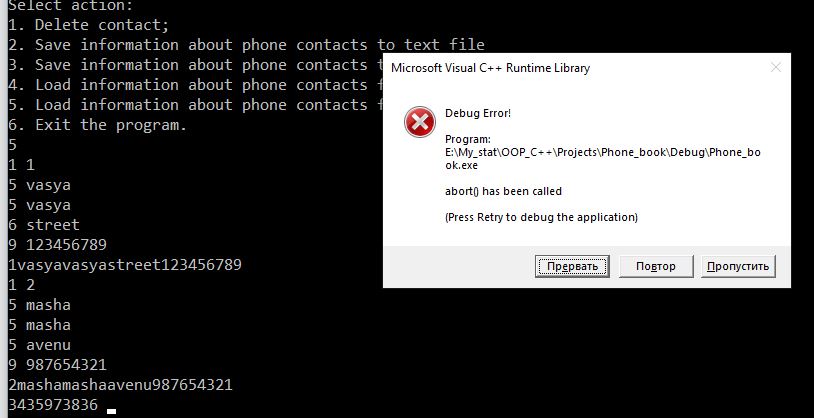This screenshot has height=418, width=814.
Task: Click the Повтор (Retry) button
Action: pyautogui.click(x=656, y=266)
